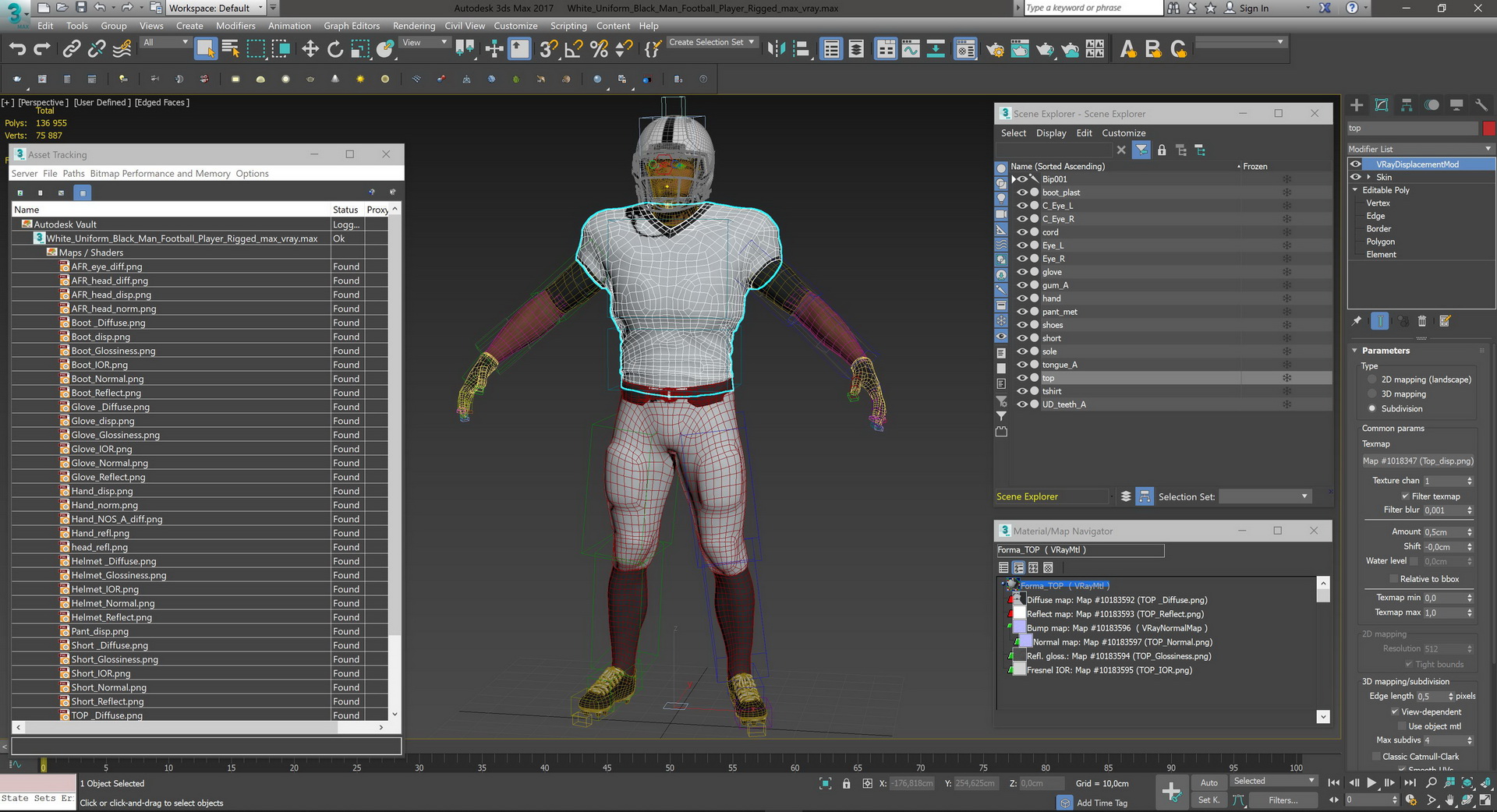Toggle the 3D Snaps button
The width and height of the screenshot is (1497, 812).
(x=549, y=49)
